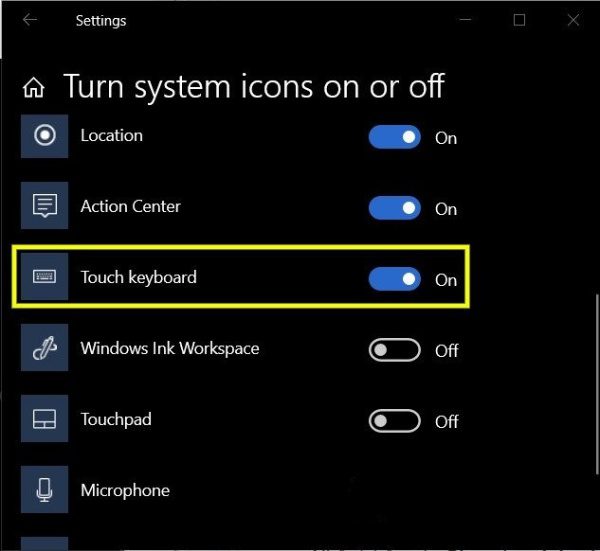Click the Touchpad icon tile

(44, 419)
